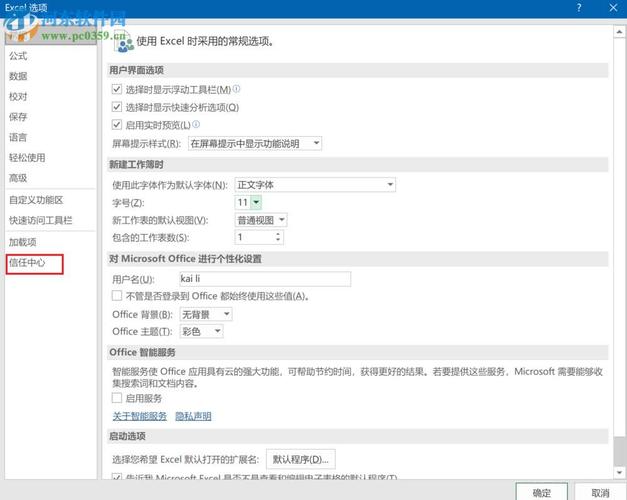Open the Office 背景 dropdown
Image resolution: width=627 pixels, height=500 pixels.
206,314
